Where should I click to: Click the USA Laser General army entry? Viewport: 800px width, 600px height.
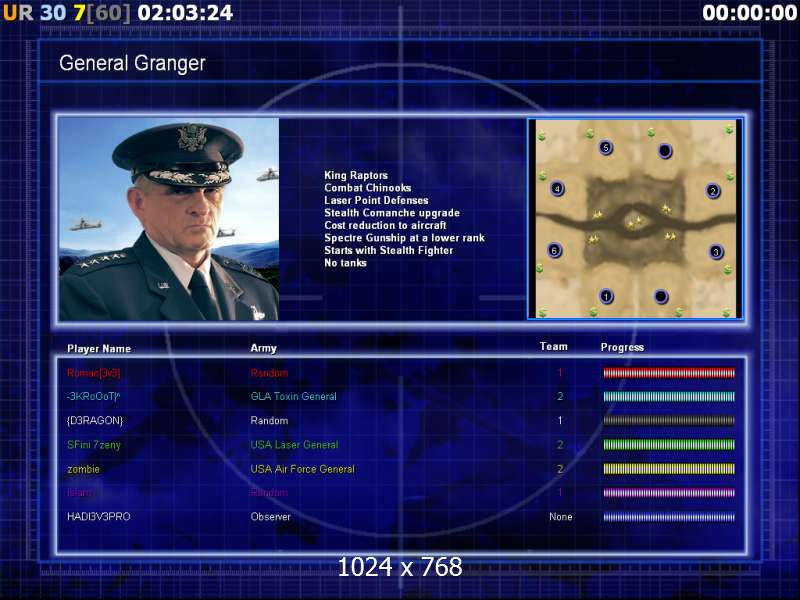point(294,444)
